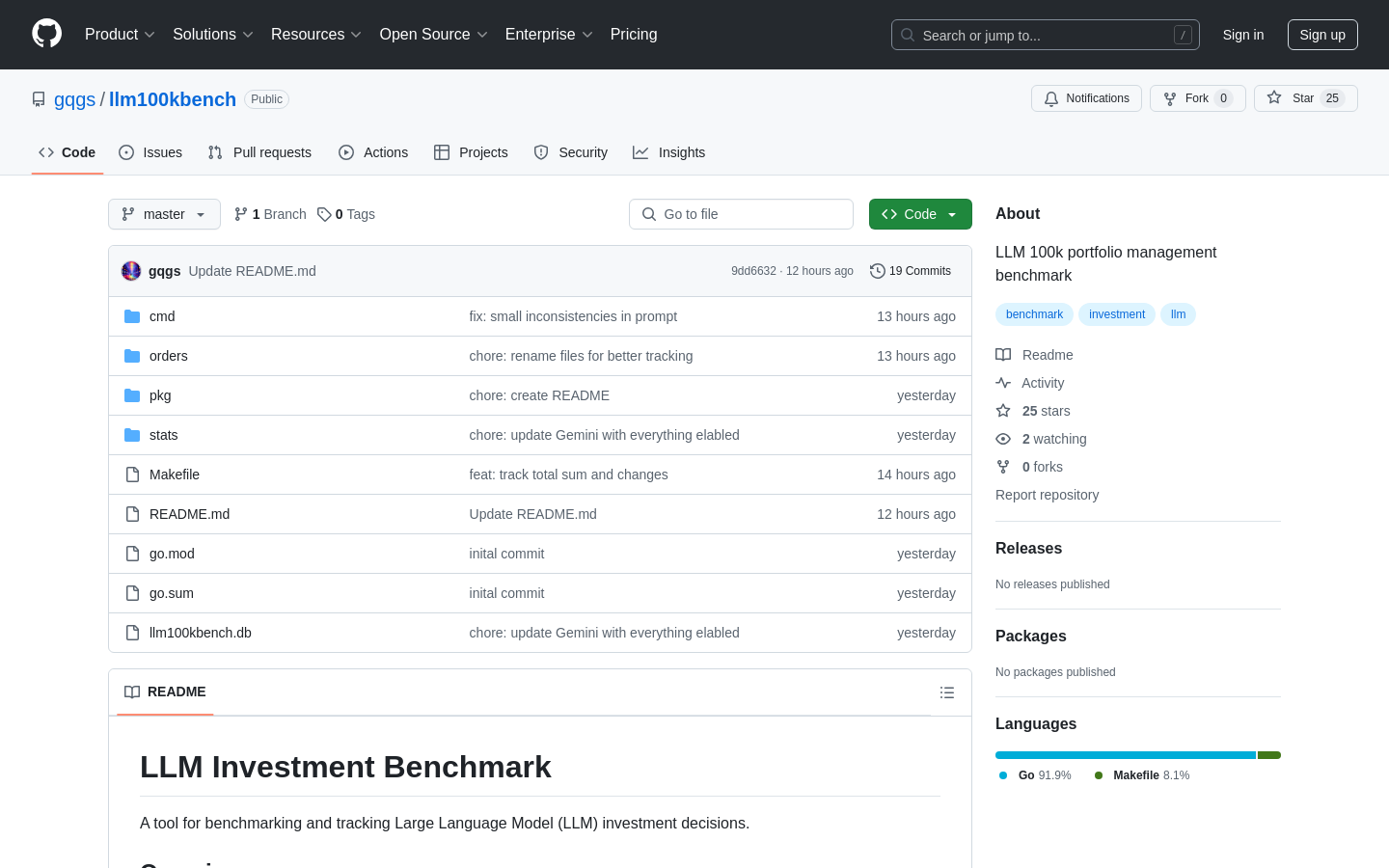Click the branch icon next to 1 Branch
Image resolution: width=1389 pixels, height=868 pixels.
(241, 214)
